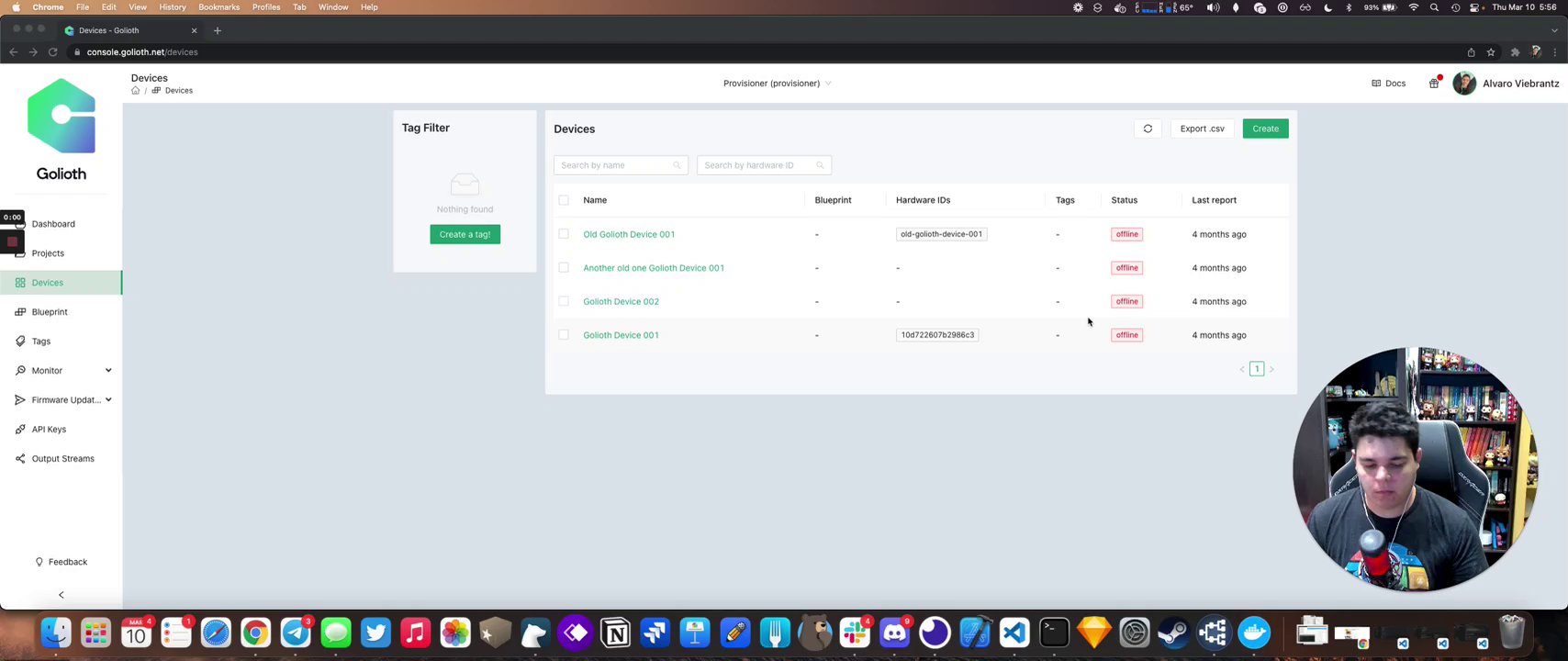
Task: Open the File menu
Action: click(83, 7)
